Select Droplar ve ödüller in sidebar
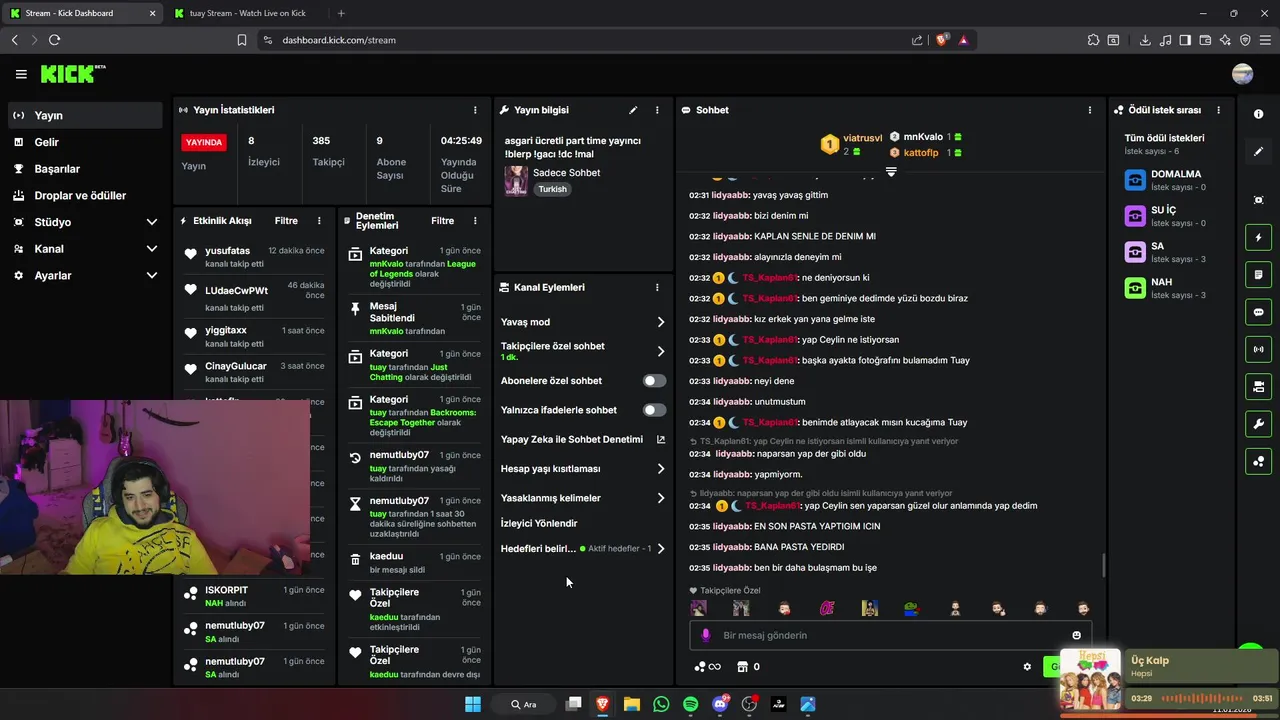Screen dimensions: 1280x720 pos(84,196)
